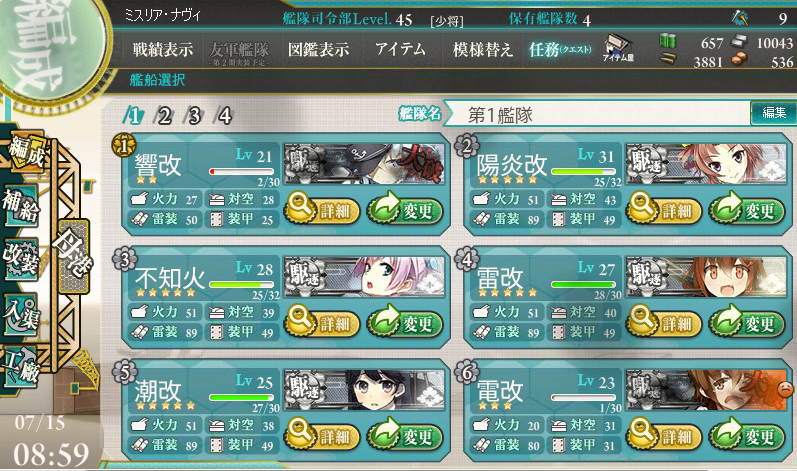Select fleet number 4 tab
Viewport: 797px width, 471px height.
(x=224, y=116)
